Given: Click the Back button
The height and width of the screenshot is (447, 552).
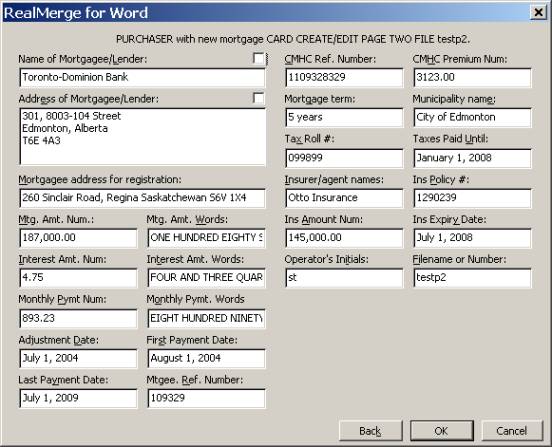Looking at the screenshot, I should click(x=370, y=430).
